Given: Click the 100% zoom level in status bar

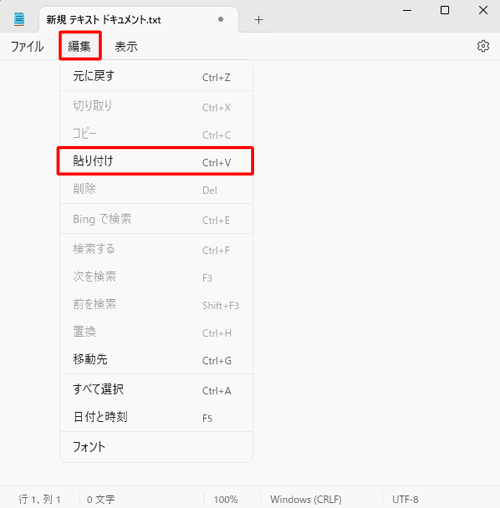Looking at the screenshot, I should click(x=226, y=499).
